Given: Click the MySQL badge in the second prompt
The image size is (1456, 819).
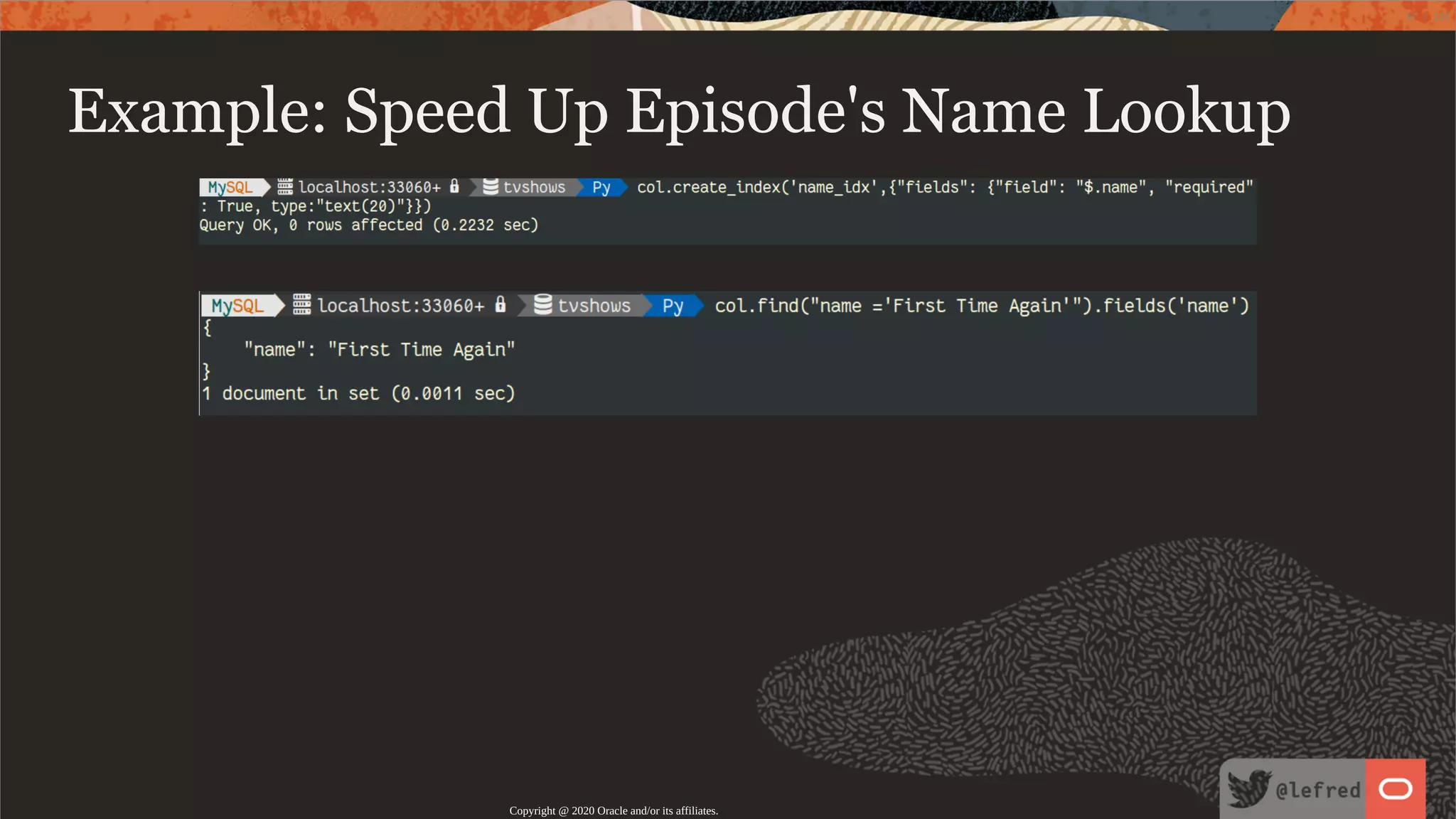Looking at the screenshot, I should tap(238, 306).
